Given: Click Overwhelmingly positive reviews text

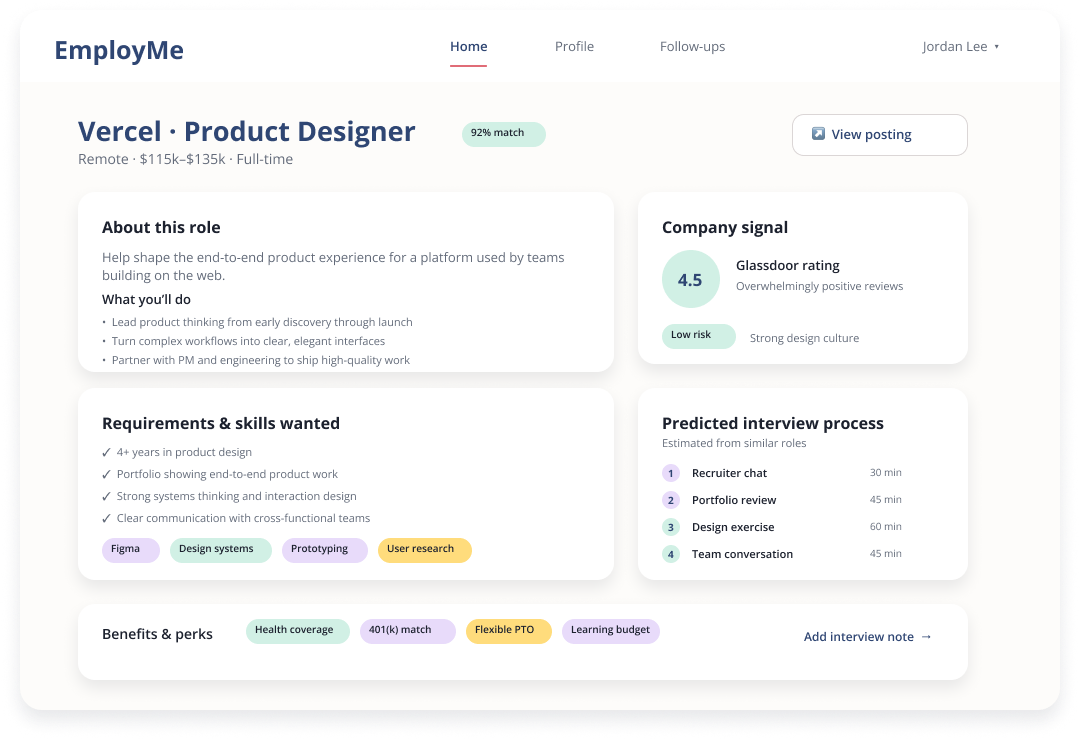Looking at the screenshot, I should 819,286.
